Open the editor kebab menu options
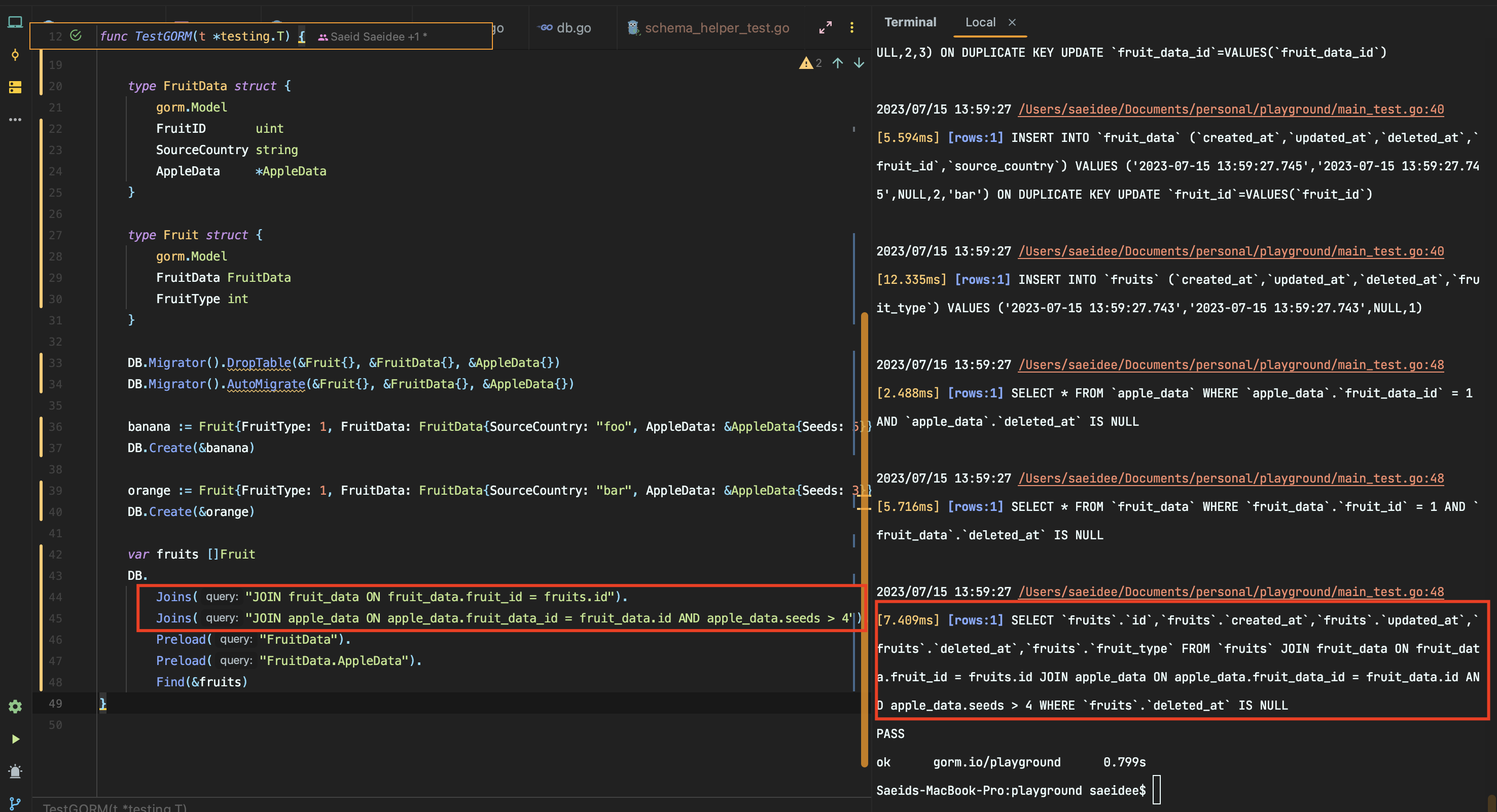Viewport: 1497px width, 812px height. (x=852, y=27)
